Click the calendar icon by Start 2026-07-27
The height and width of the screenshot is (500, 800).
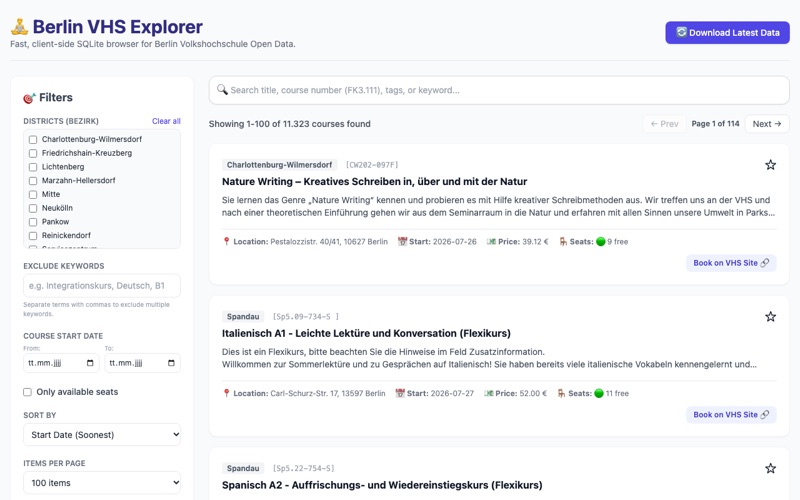[400, 393]
